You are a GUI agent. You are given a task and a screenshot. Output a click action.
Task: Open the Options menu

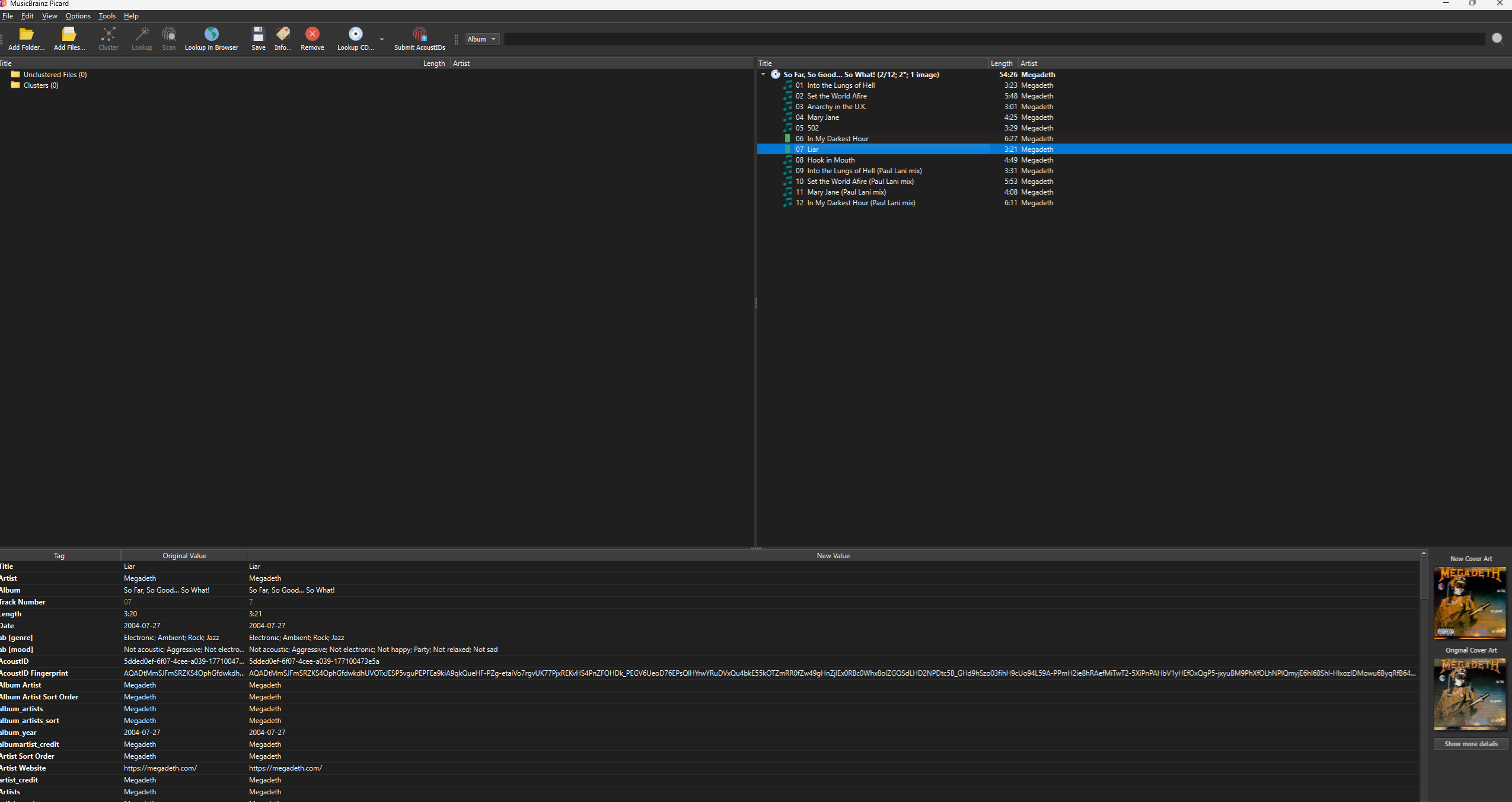coord(78,16)
